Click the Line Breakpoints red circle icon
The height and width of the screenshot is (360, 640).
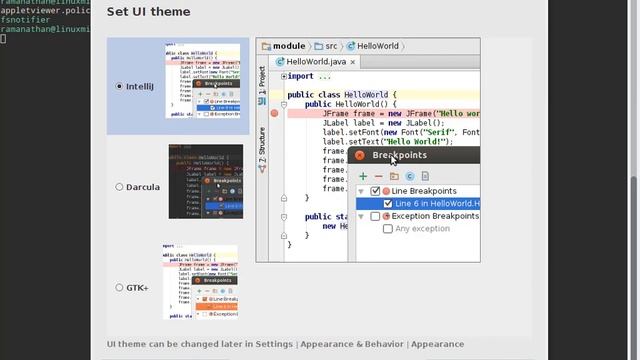tap(386, 191)
